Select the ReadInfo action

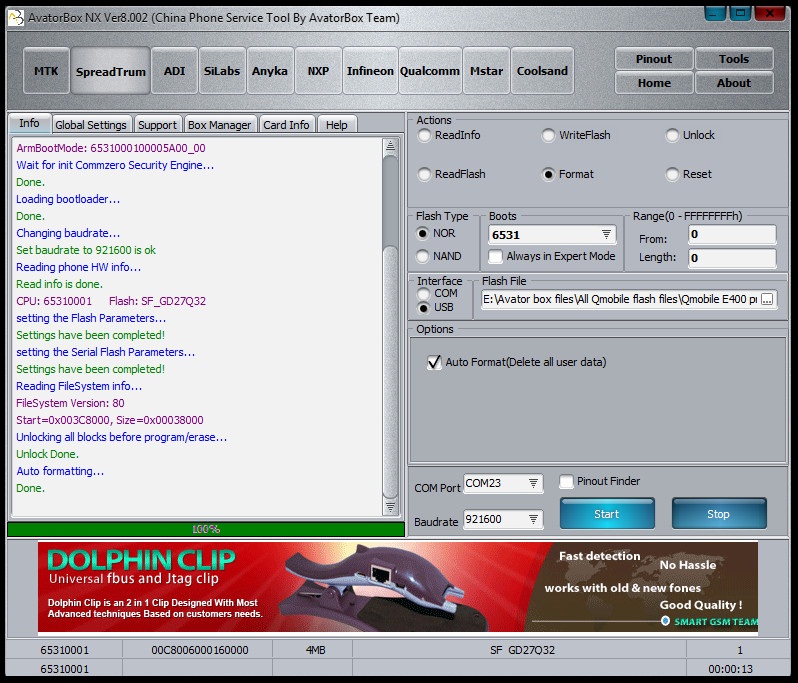coord(449,135)
